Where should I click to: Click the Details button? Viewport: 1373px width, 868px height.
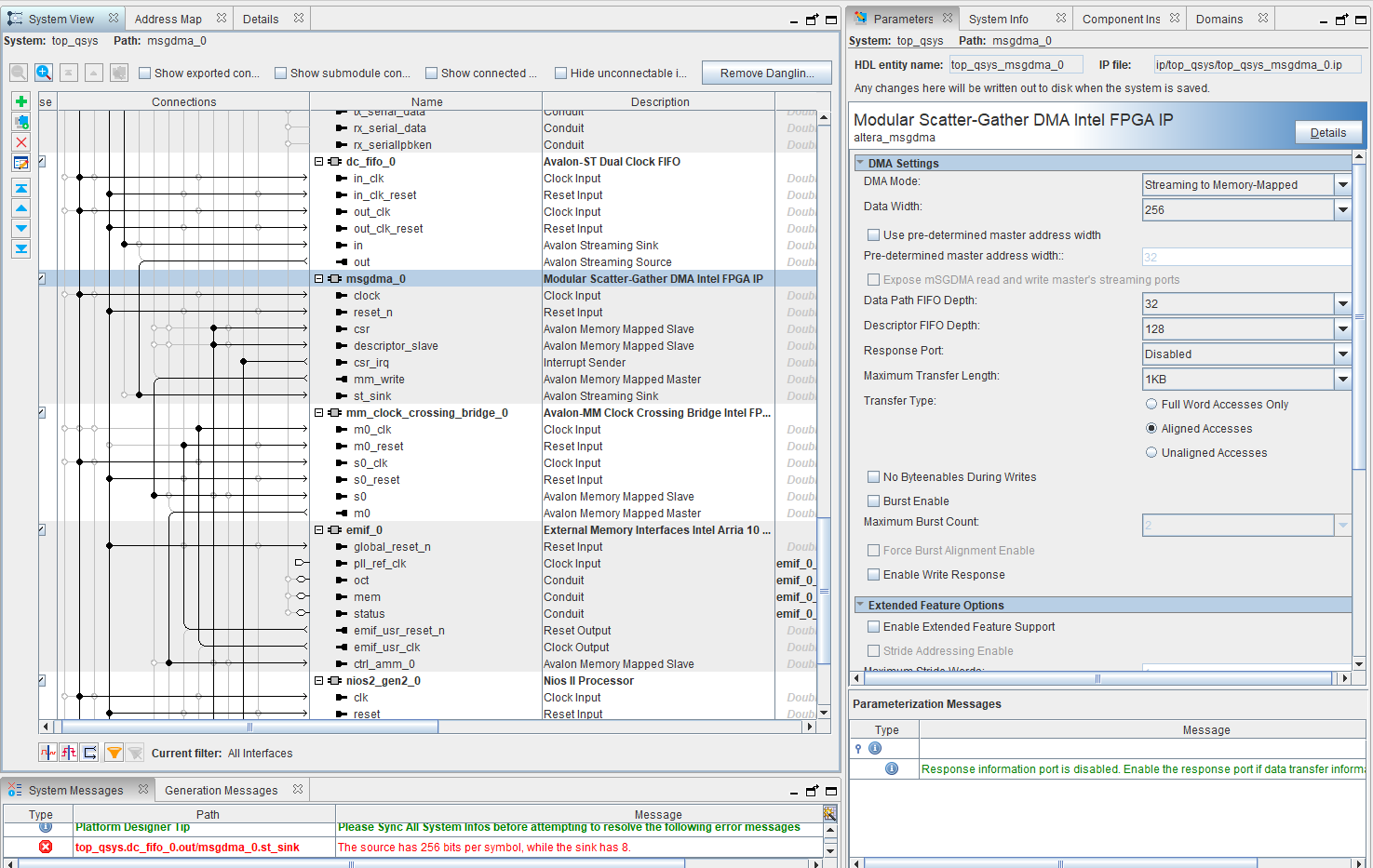point(1327,133)
